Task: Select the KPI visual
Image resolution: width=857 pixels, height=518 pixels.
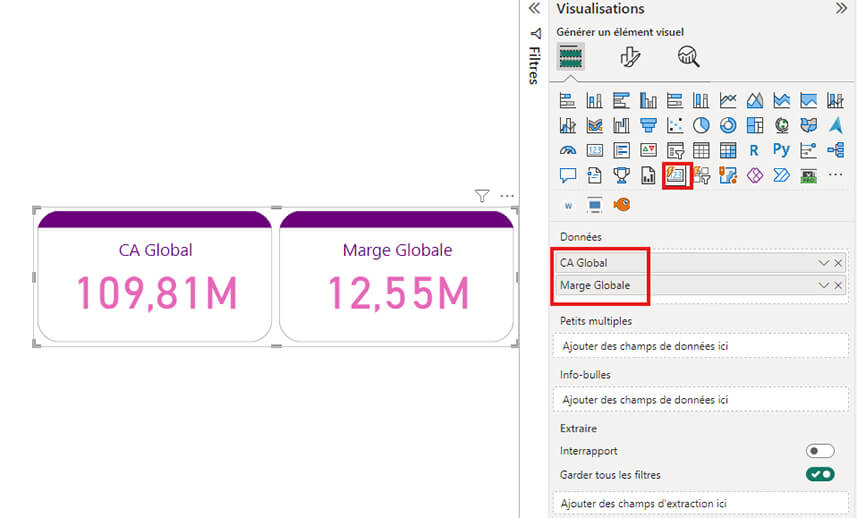Action: [648, 150]
